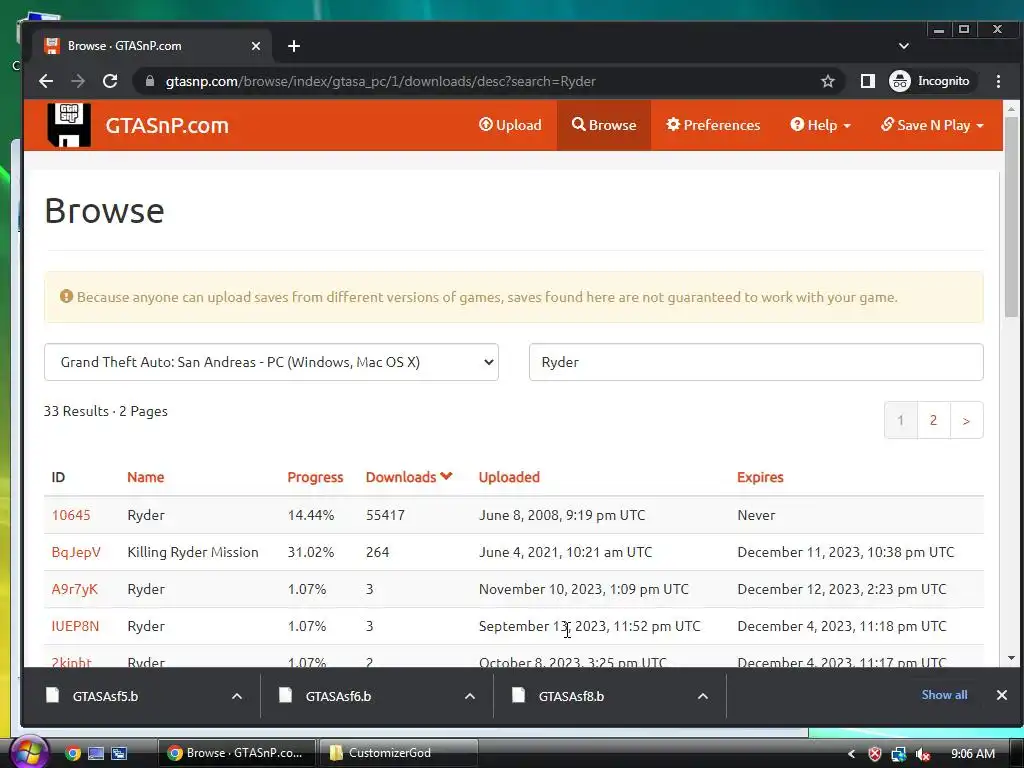Viewport: 1024px width, 768px height.
Task: Open save ID BqJepV
Action: (76, 552)
